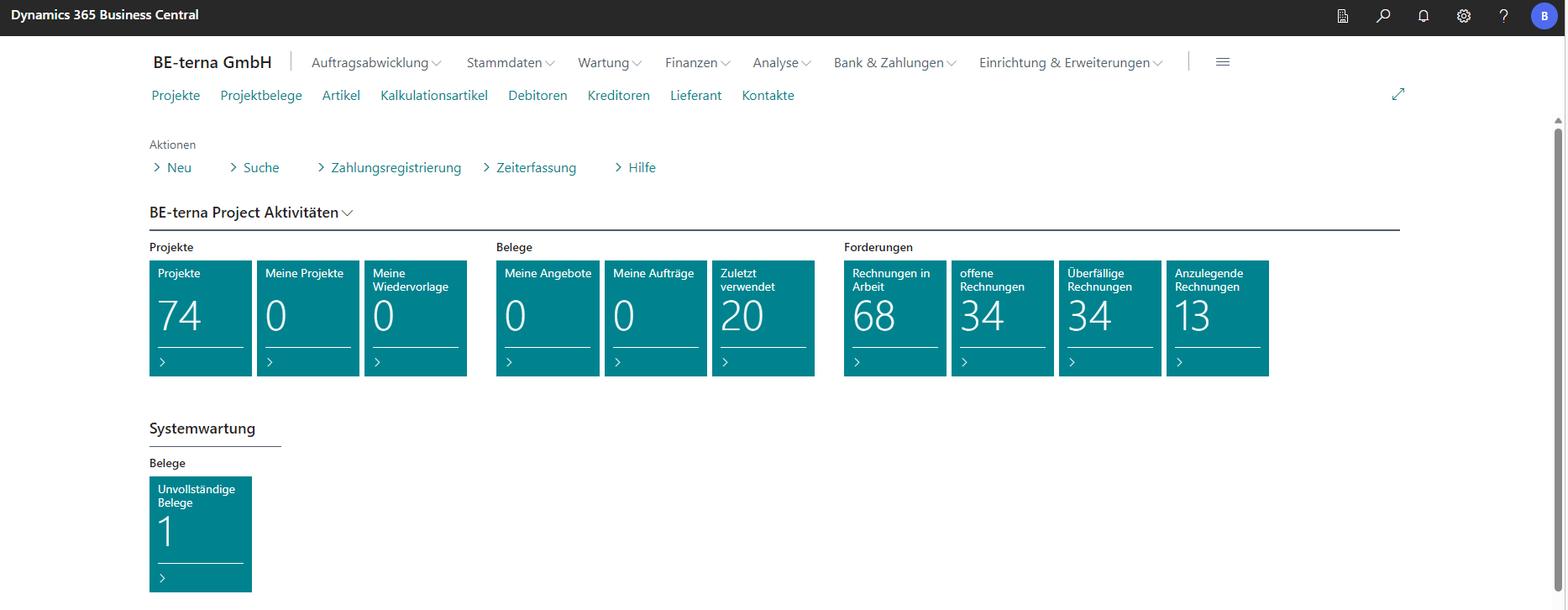Click the Zahlungsregistrierung action
The width and height of the screenshot is (1568, 610).
click(x=396, y=168)
